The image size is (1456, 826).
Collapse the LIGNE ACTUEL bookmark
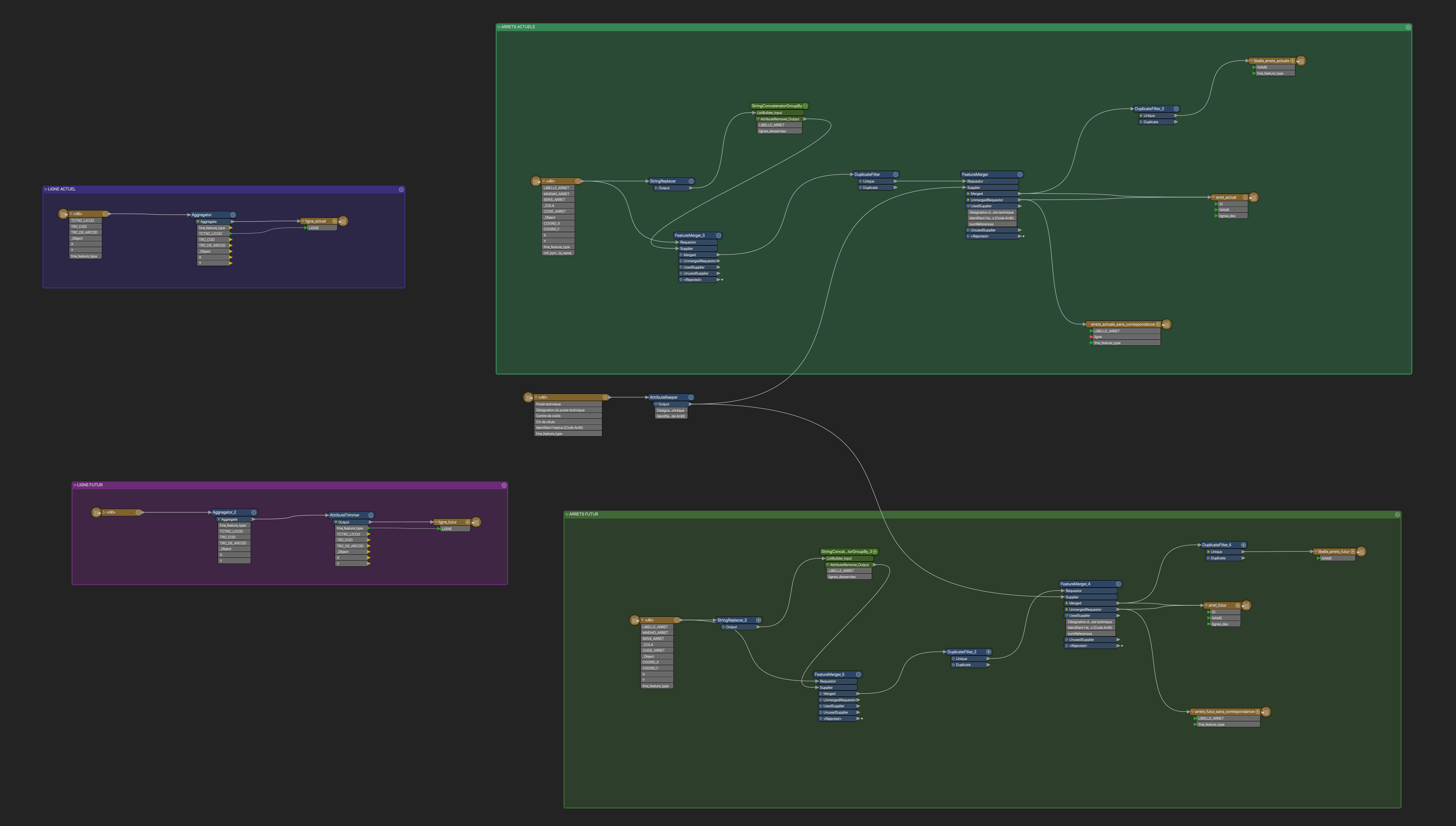pyautogui.click(x=45, y=190)
